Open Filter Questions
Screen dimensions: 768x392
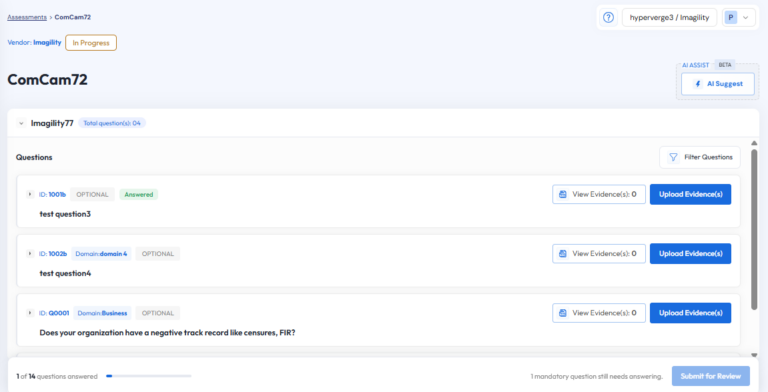pos(699,157)
